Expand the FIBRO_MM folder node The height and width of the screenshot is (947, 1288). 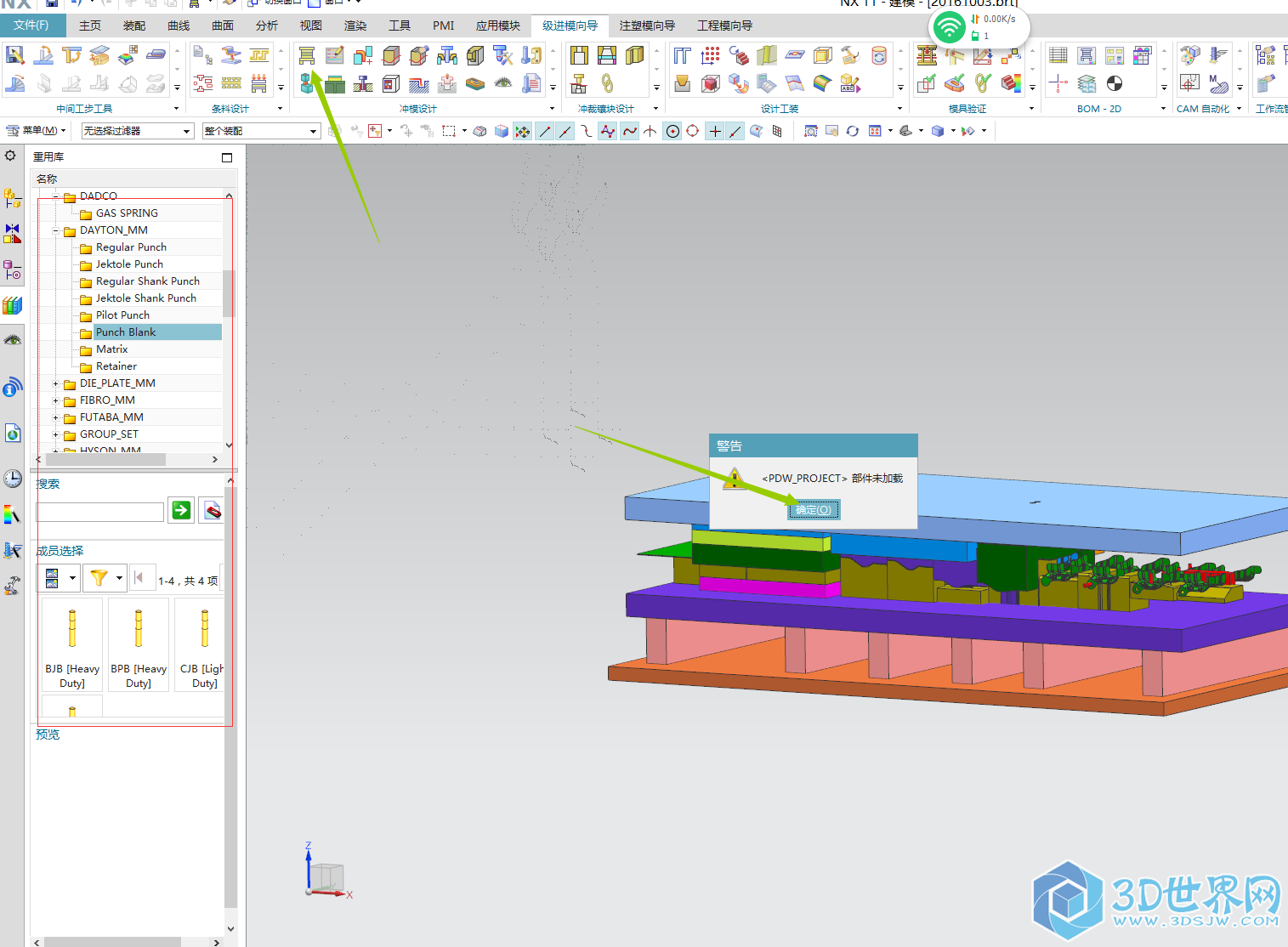coord(56,400)
